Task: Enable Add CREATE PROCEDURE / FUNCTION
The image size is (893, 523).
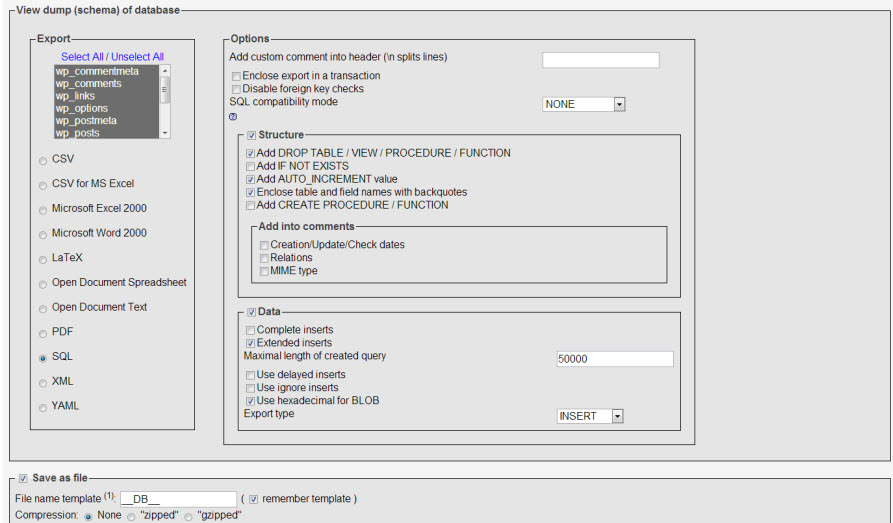Action: click(250, 206)
